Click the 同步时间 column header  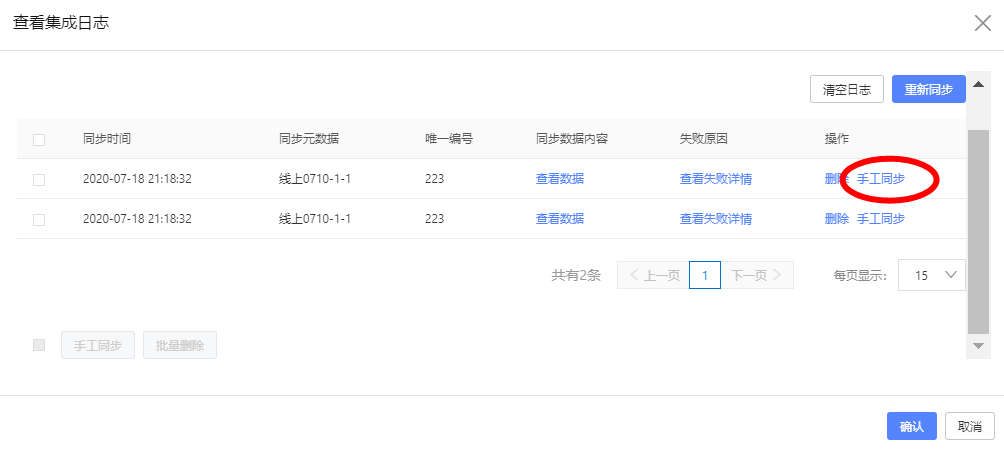point(107,138)
